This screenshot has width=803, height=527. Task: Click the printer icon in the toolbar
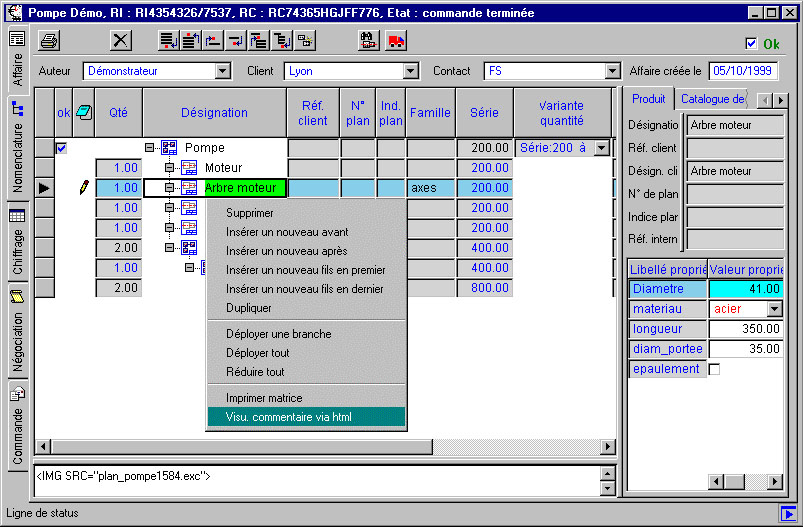50,40
